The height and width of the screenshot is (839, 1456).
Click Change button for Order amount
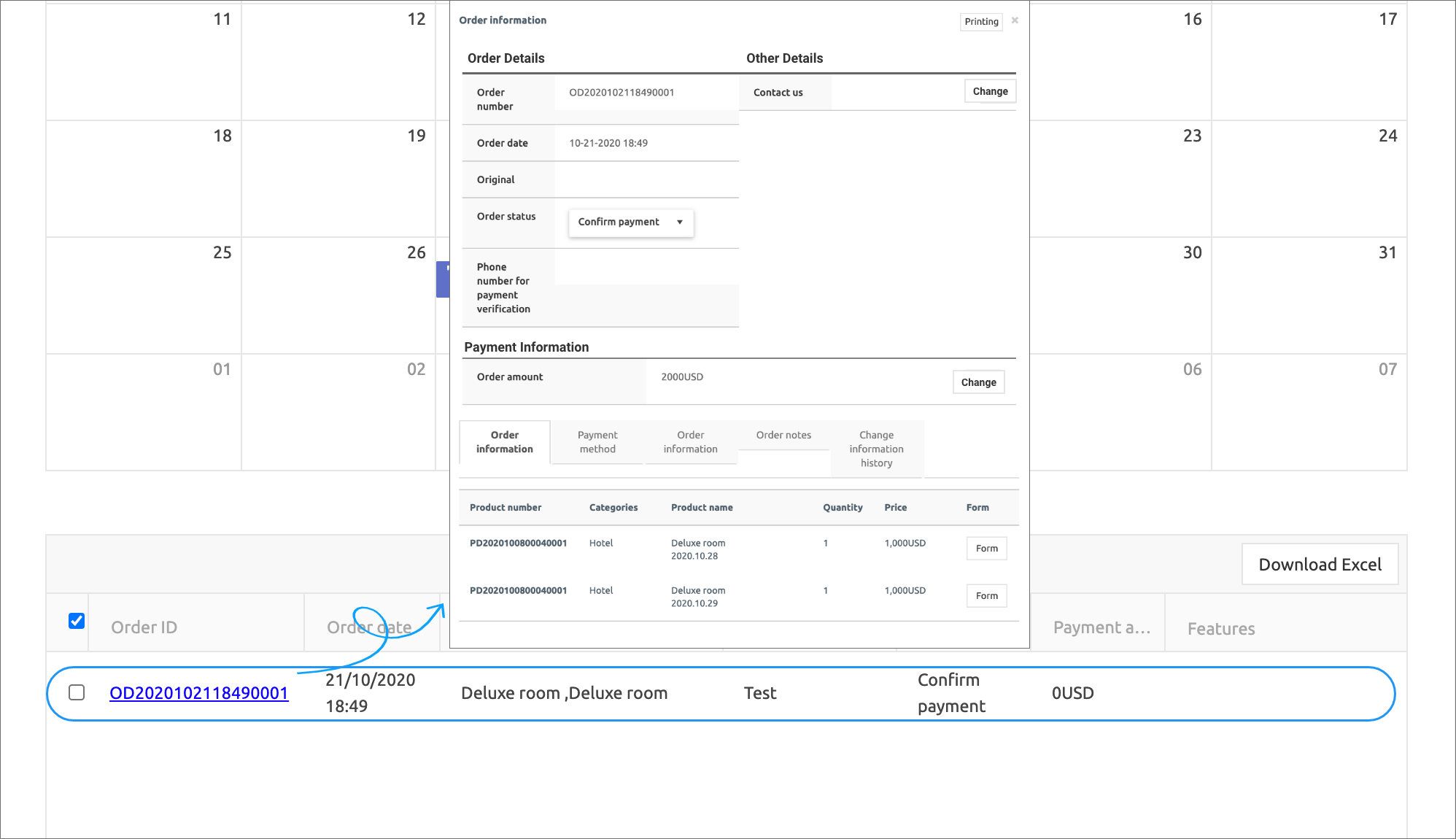point(978,382)
